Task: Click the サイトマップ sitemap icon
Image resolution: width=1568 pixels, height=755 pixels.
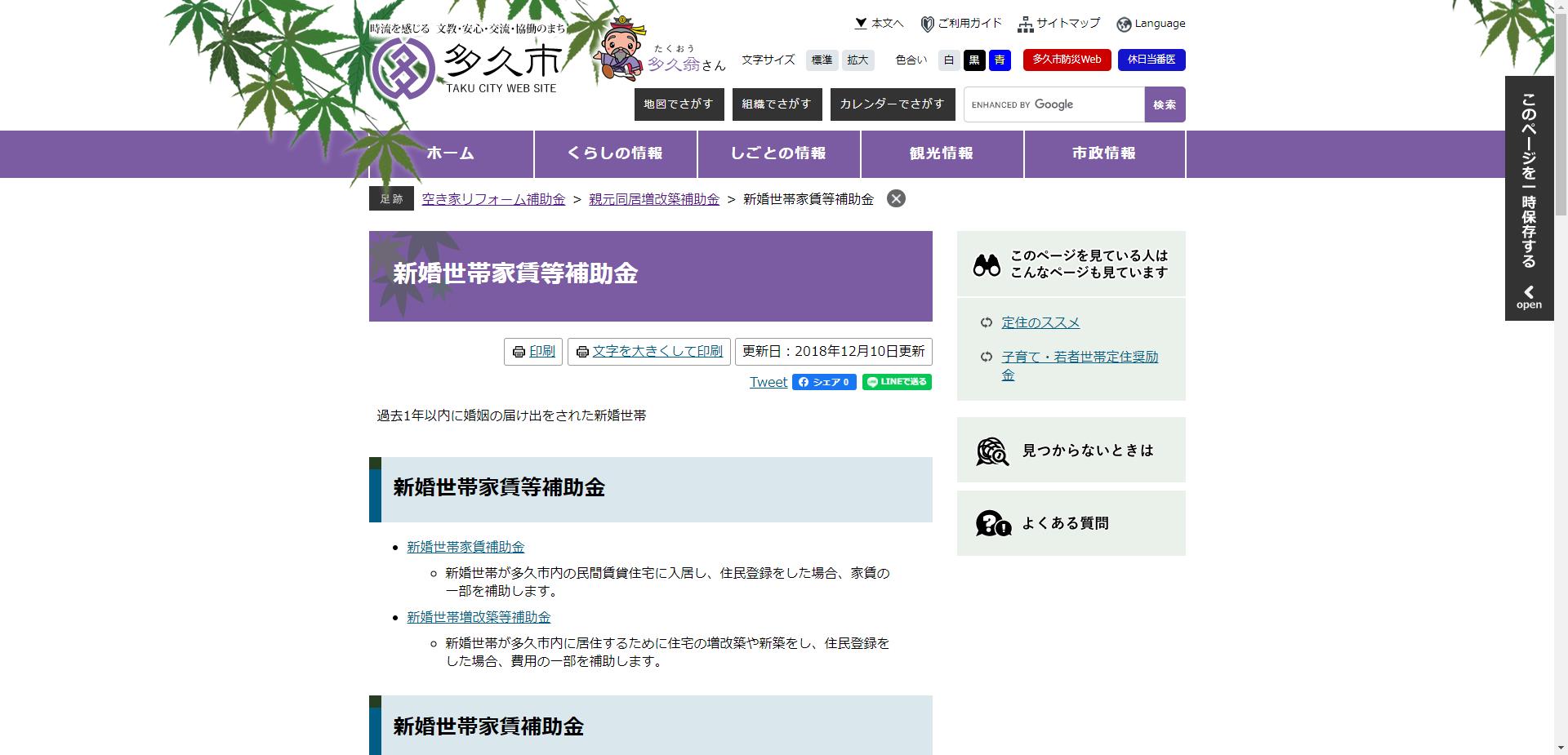Action: click(1026, 23)
